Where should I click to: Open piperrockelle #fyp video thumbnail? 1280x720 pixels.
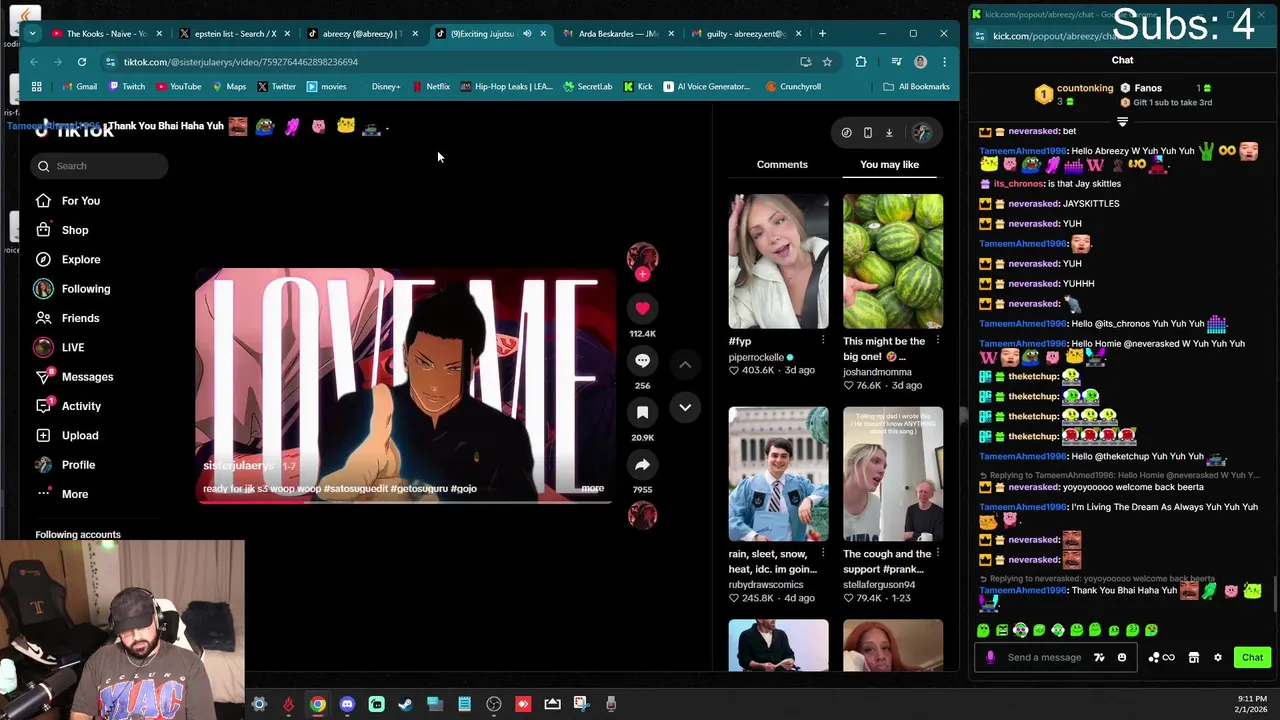pyautogui.click(x=778, y=261)
